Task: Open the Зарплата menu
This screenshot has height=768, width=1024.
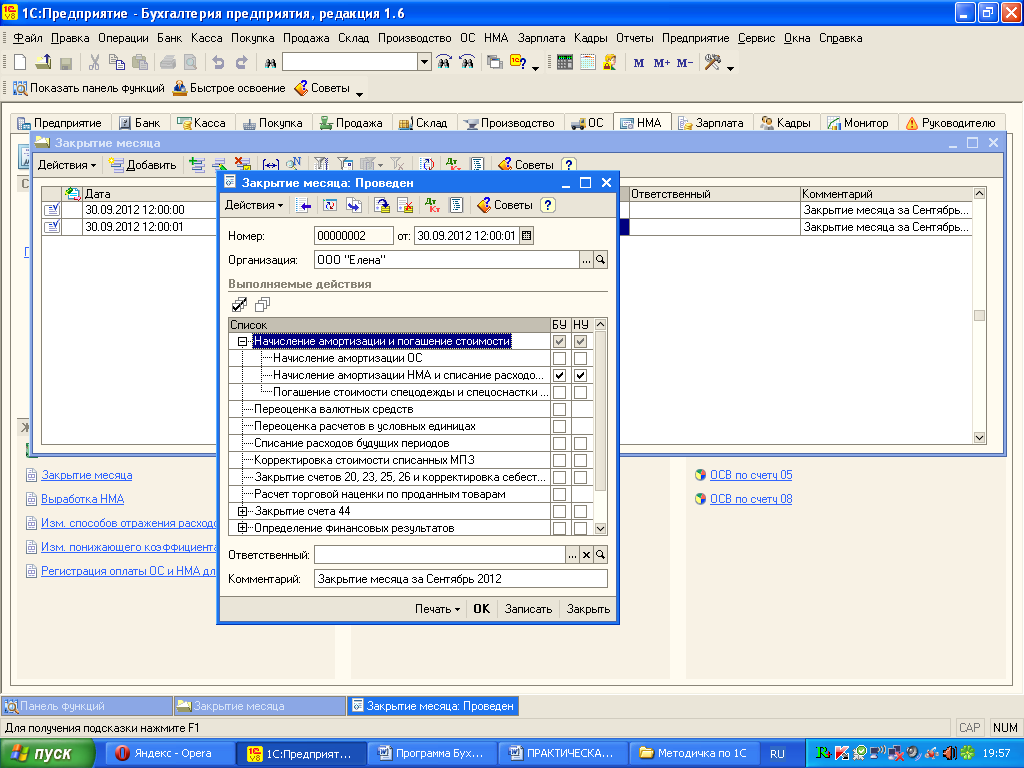Action: (x=541, y=38)
